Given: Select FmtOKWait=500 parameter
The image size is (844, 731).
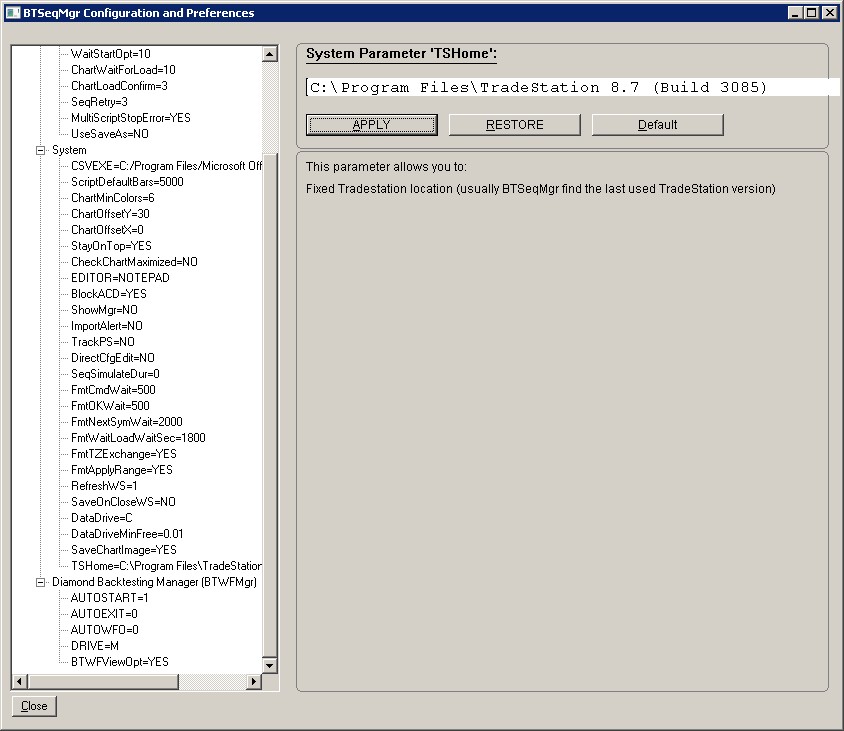Looking at the screenshot, I should (110, 406).
